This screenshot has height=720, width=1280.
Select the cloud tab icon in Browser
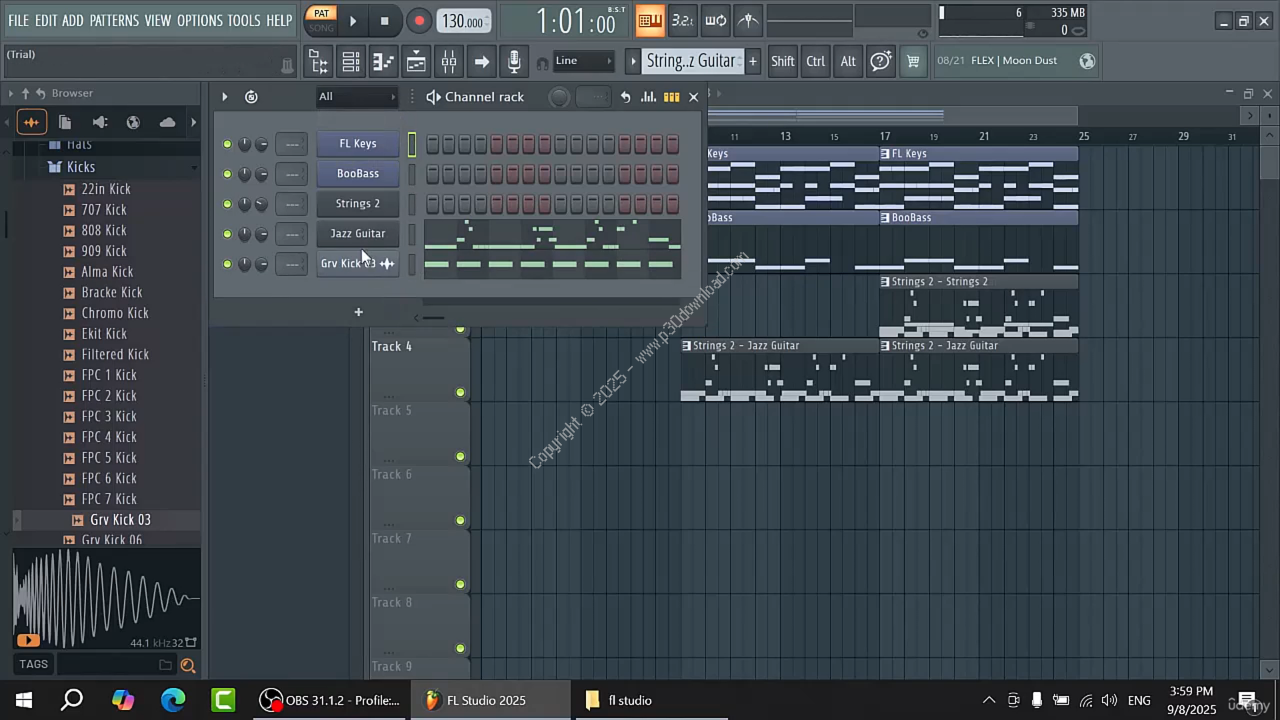point(167,122)
